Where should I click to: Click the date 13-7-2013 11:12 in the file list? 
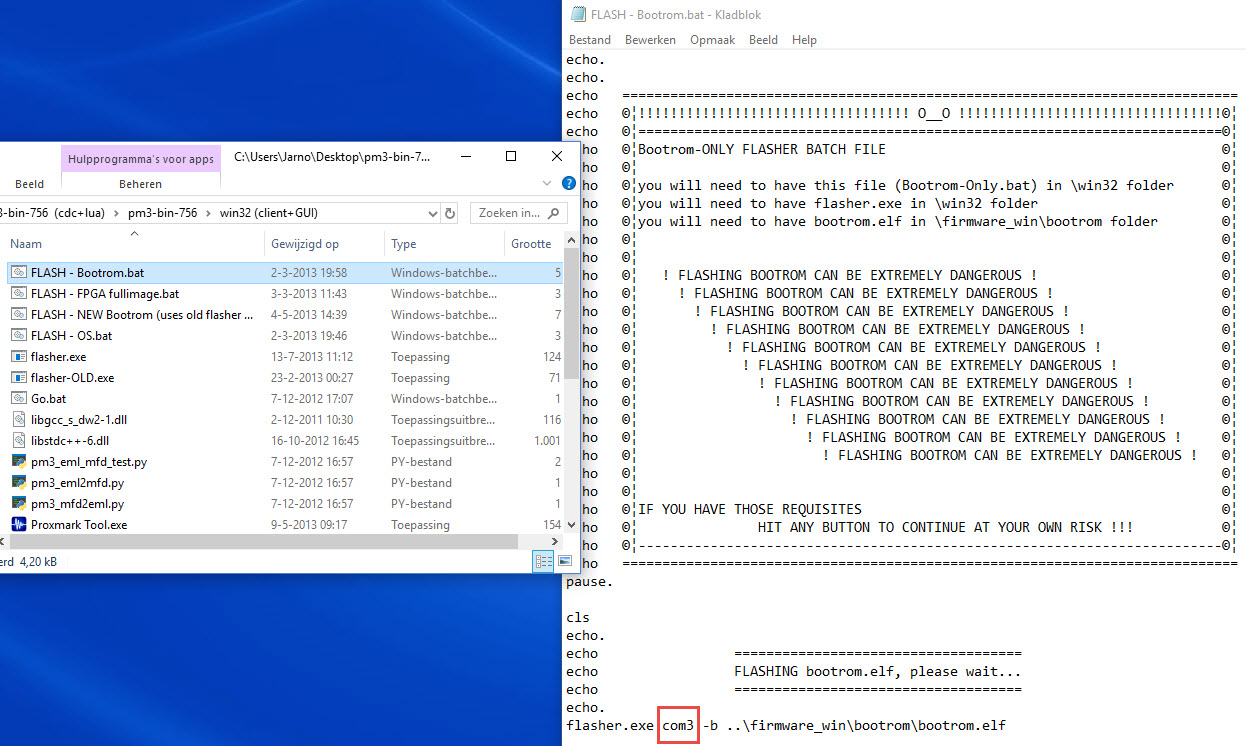coord(311,357)
